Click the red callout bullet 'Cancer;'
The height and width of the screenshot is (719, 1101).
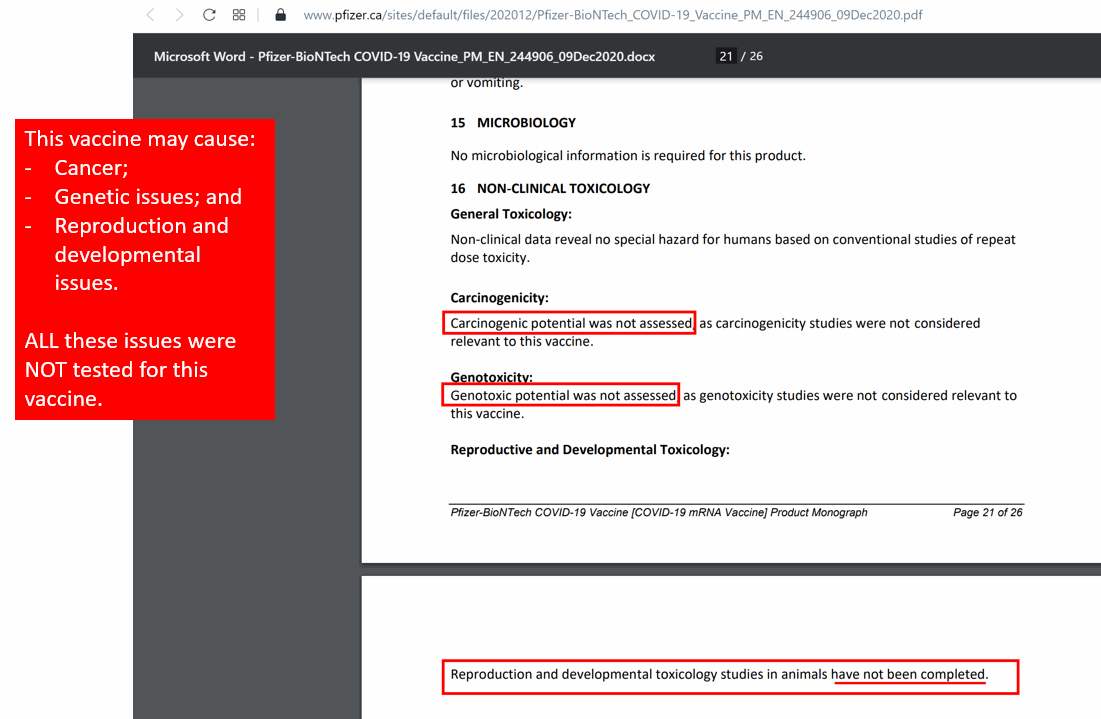91,168
